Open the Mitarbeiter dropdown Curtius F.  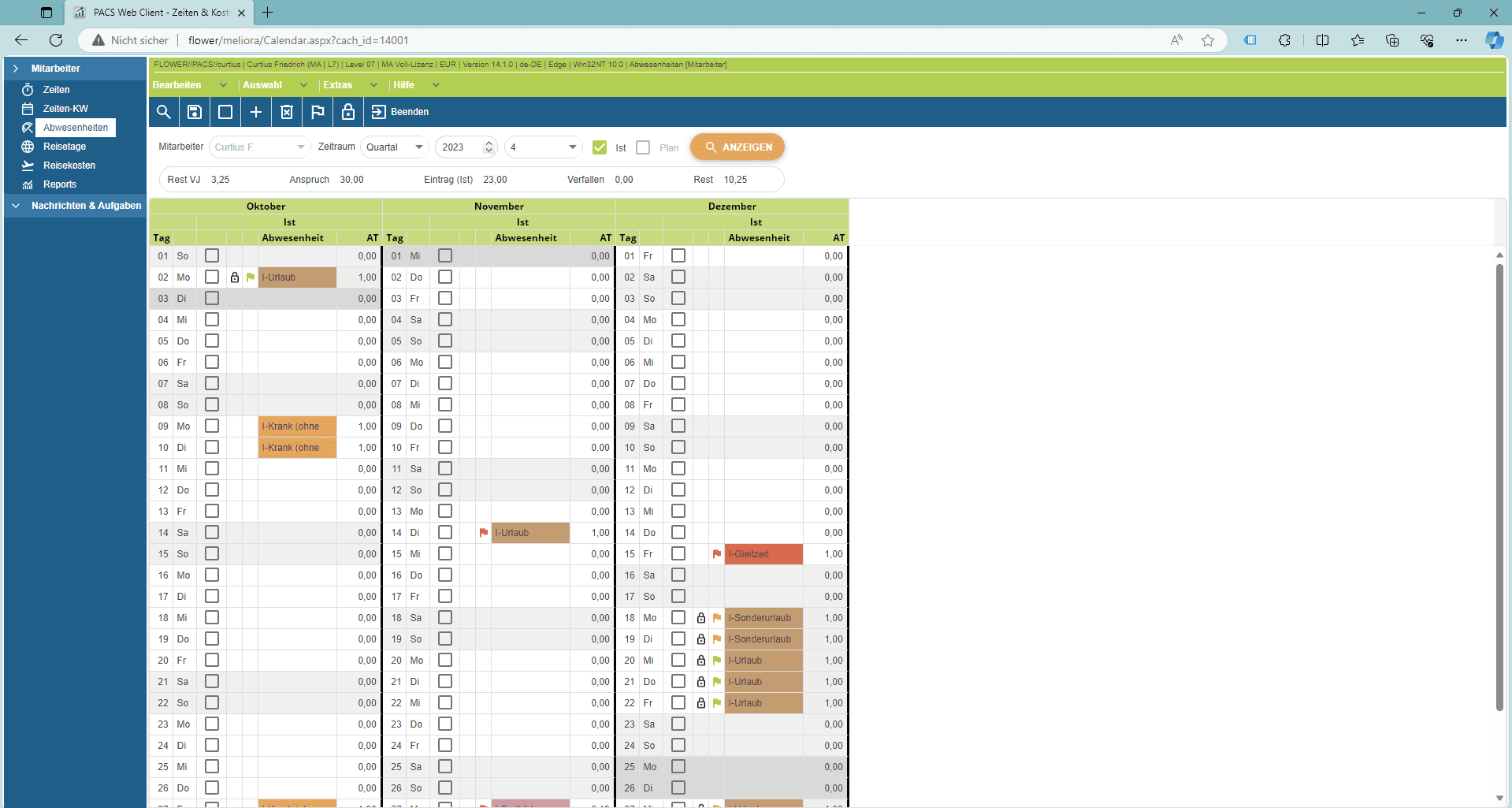click(259, 147)
